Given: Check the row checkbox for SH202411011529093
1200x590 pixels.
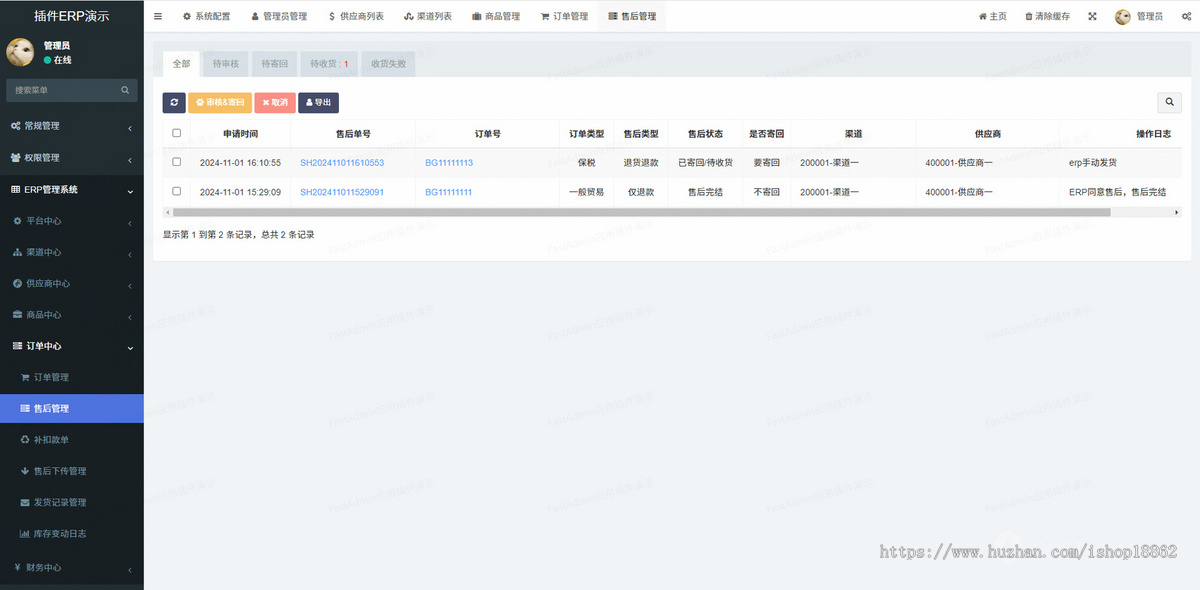Looking at the screenshot, I should pyautogui.click(x=177, y=191).
